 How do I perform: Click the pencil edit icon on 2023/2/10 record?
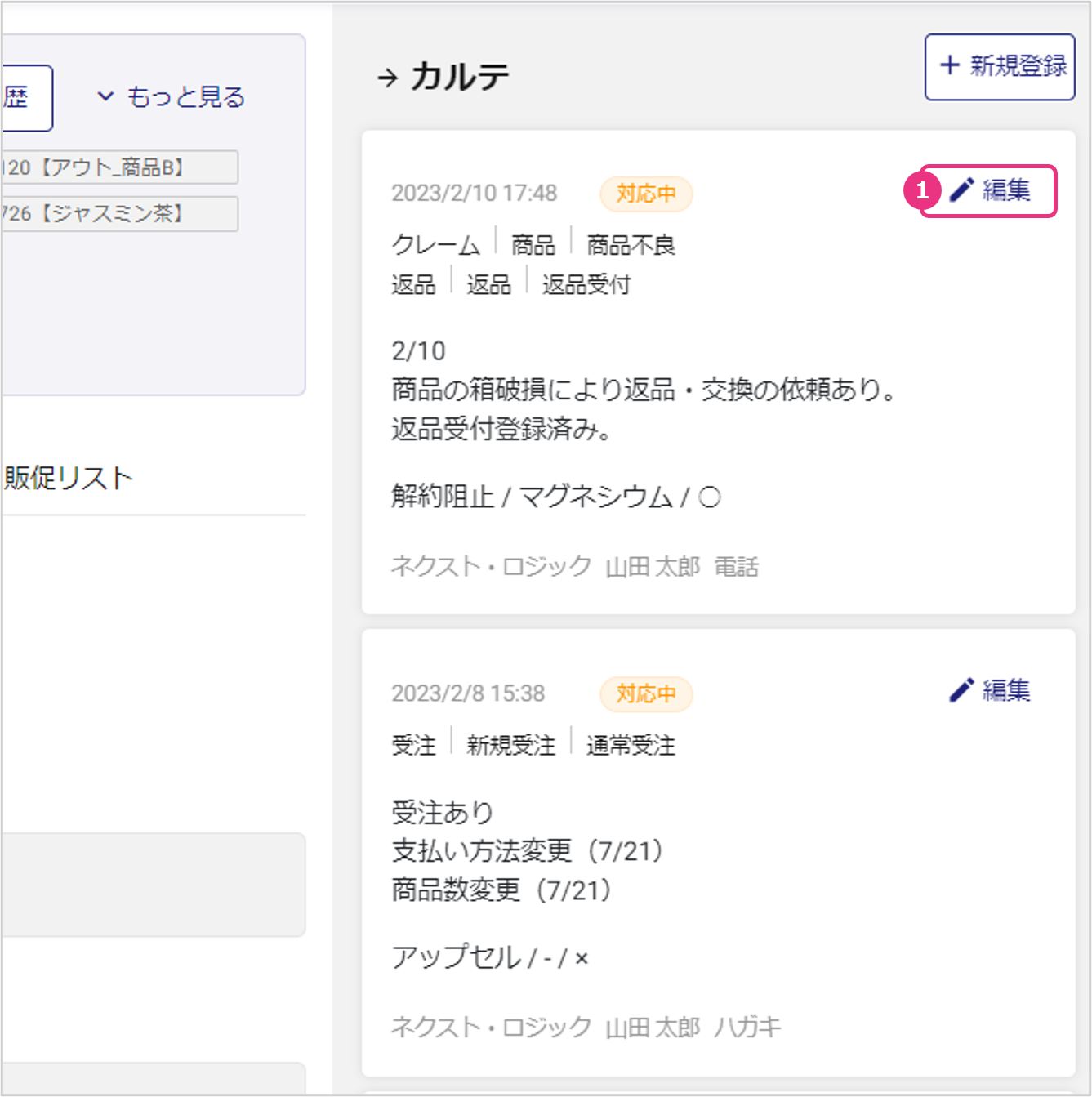[962, 190]
